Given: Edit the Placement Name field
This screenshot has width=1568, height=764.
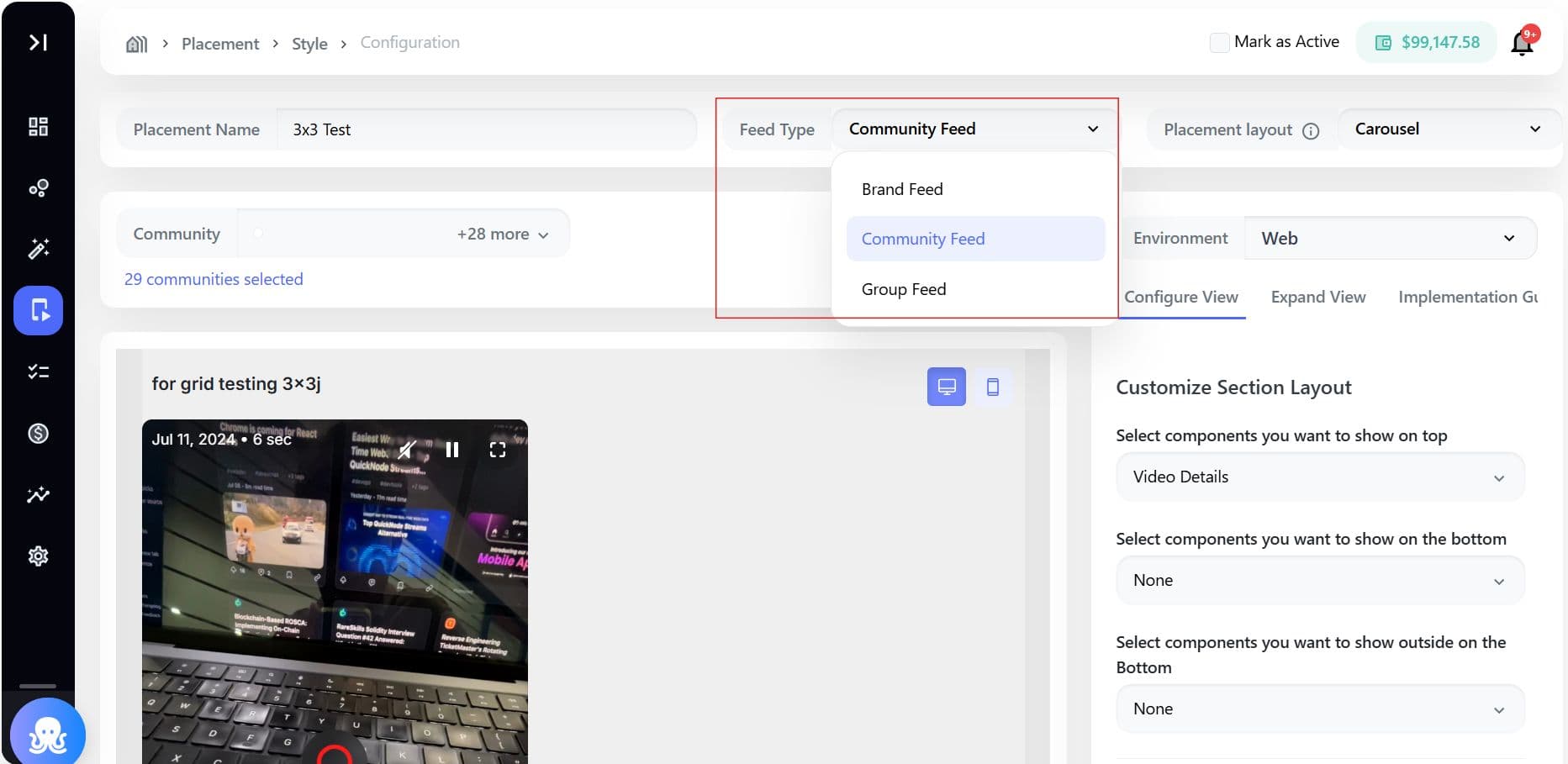Looking at the screenshot, I should 486,129.
